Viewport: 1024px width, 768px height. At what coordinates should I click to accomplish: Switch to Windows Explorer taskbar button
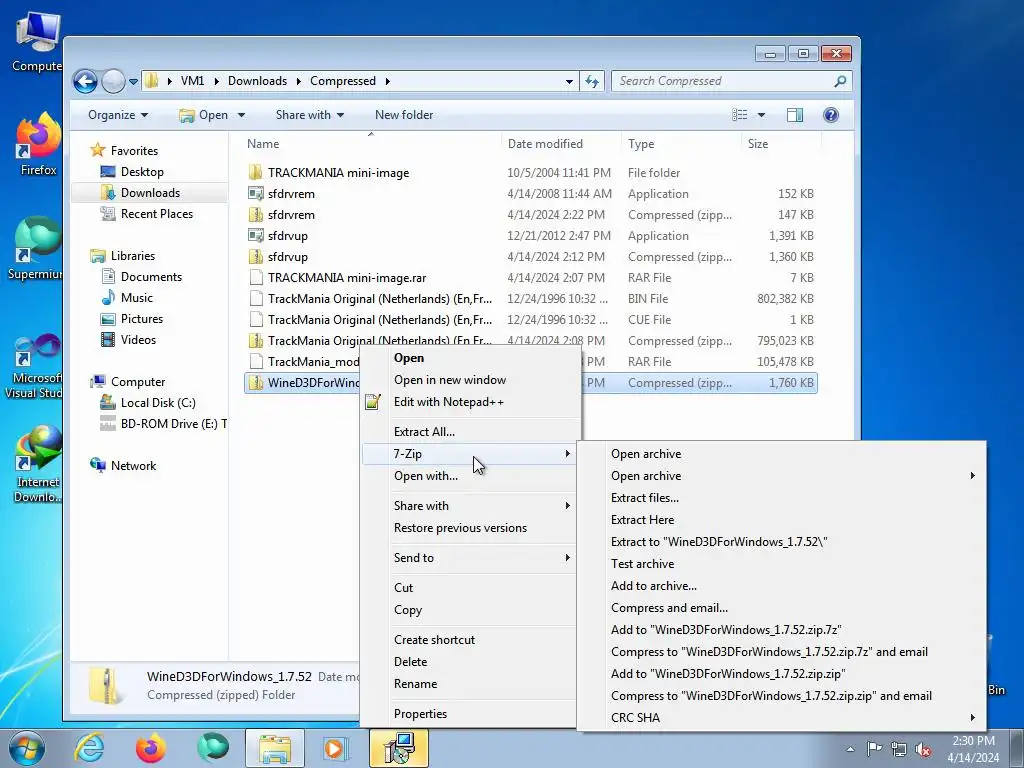[275, 748]
